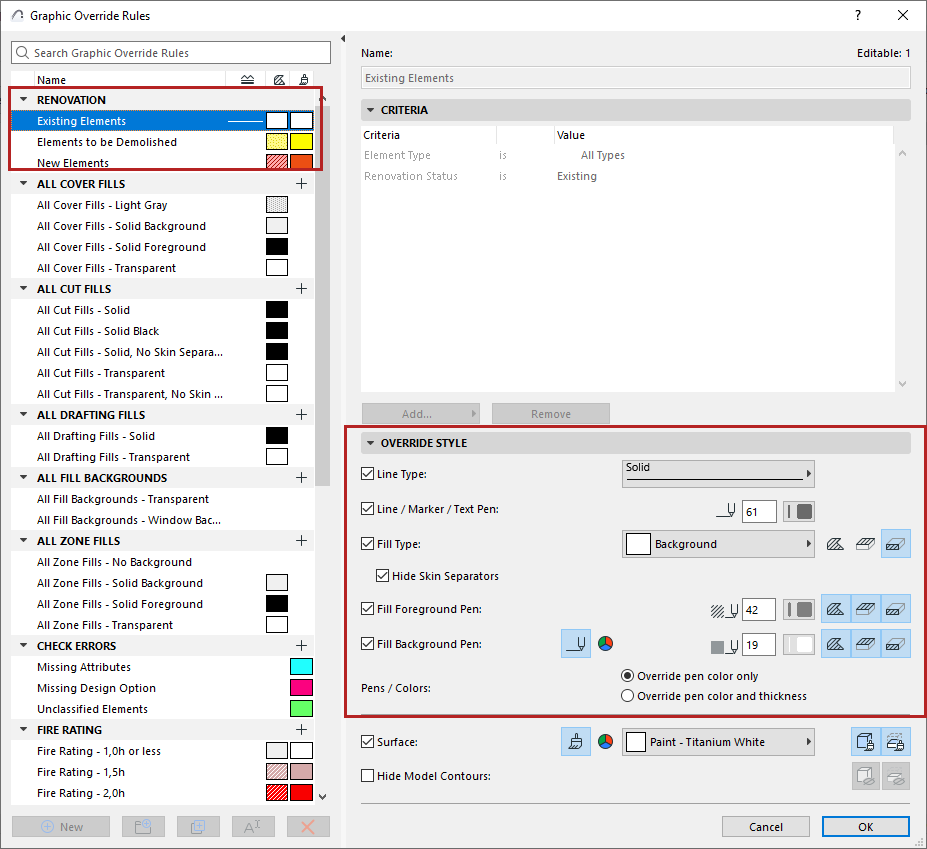Select All Cut Fills - Solid Black
This screenshot has height=849, width=927.
point(163,331)
